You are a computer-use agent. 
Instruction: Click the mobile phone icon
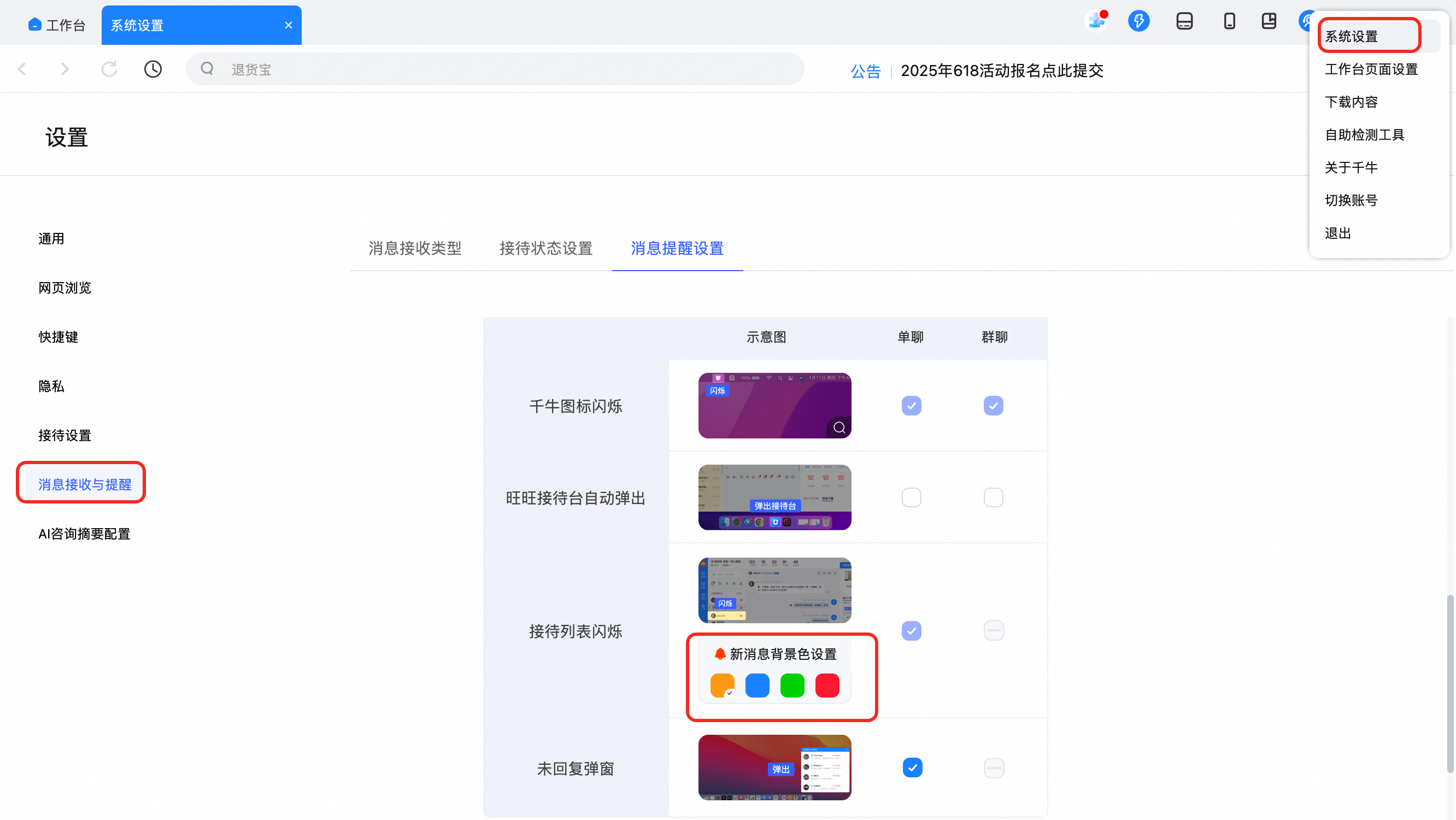[x=1229, y=21]
